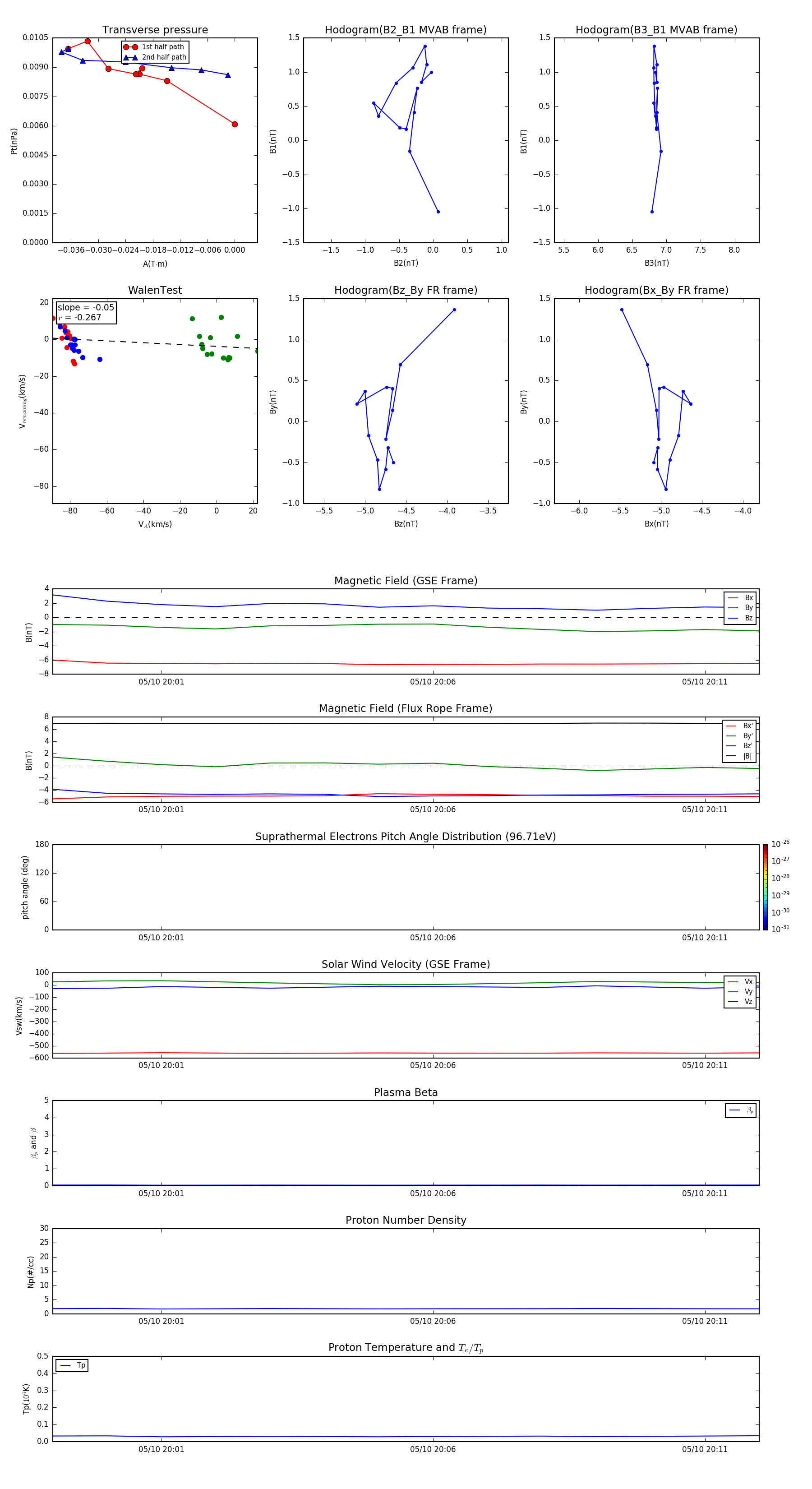Image resolution: width=812 pixels, height=1489 pixels.
Task: Click the pitch angle colorbar
Action: [765, 887]
